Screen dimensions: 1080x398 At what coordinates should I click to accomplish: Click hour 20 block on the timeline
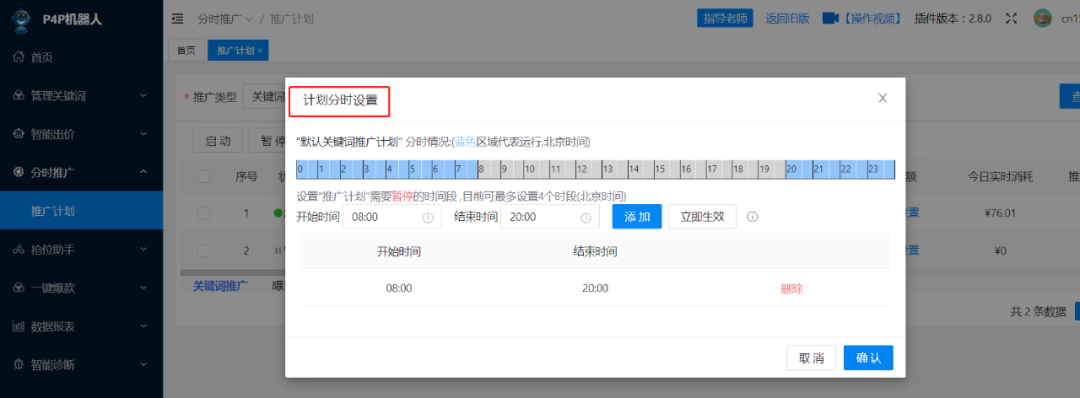coord(798,169)
